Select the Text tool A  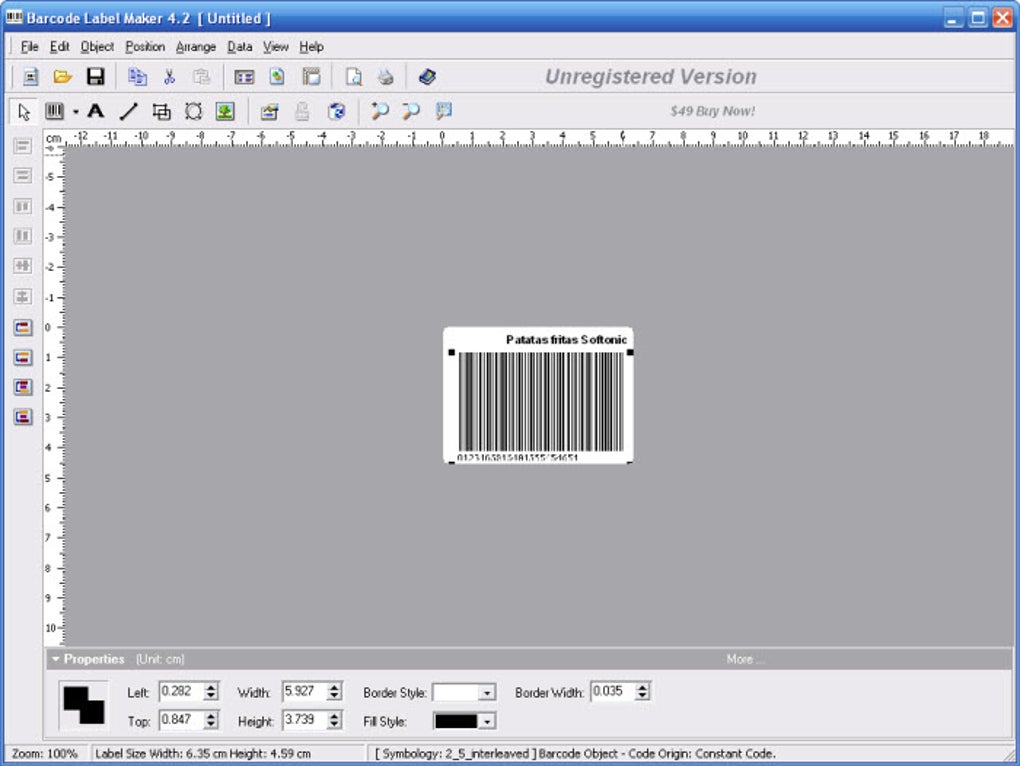pyautogui.click(x=96, y=111)
